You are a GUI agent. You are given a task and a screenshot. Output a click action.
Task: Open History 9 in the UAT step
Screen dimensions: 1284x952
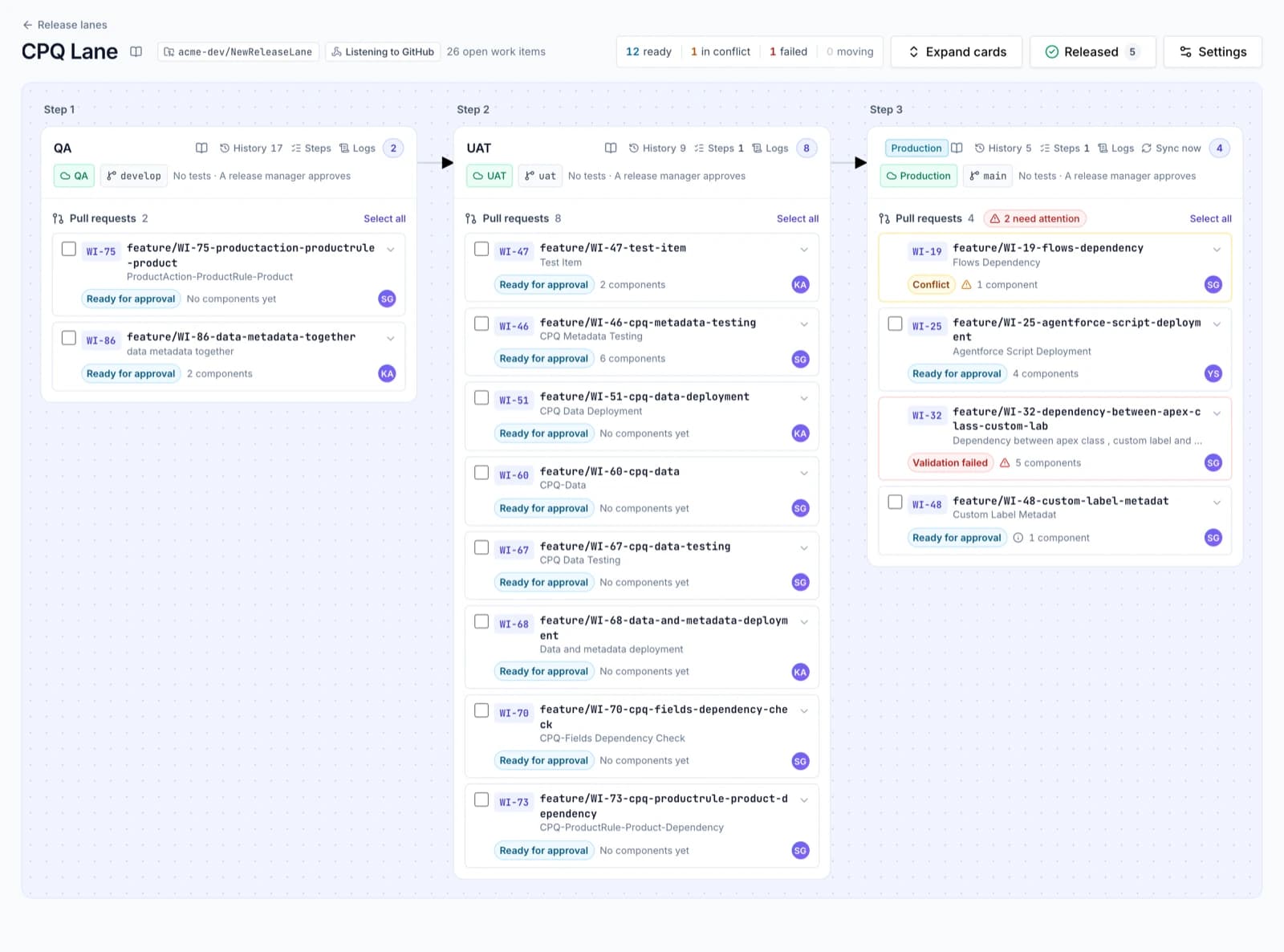(x=657, y=148)
